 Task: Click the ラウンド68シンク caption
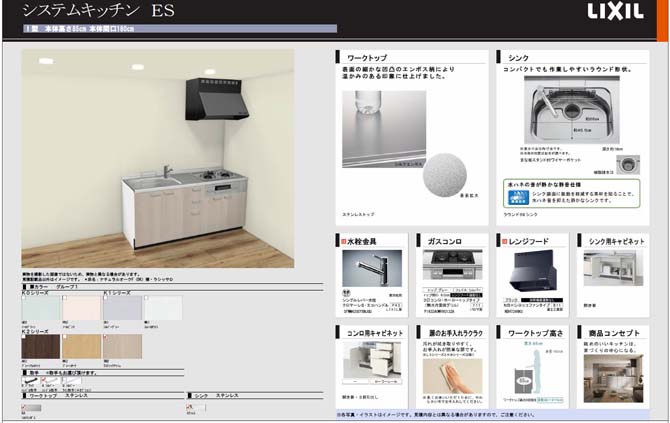[520, 214]
